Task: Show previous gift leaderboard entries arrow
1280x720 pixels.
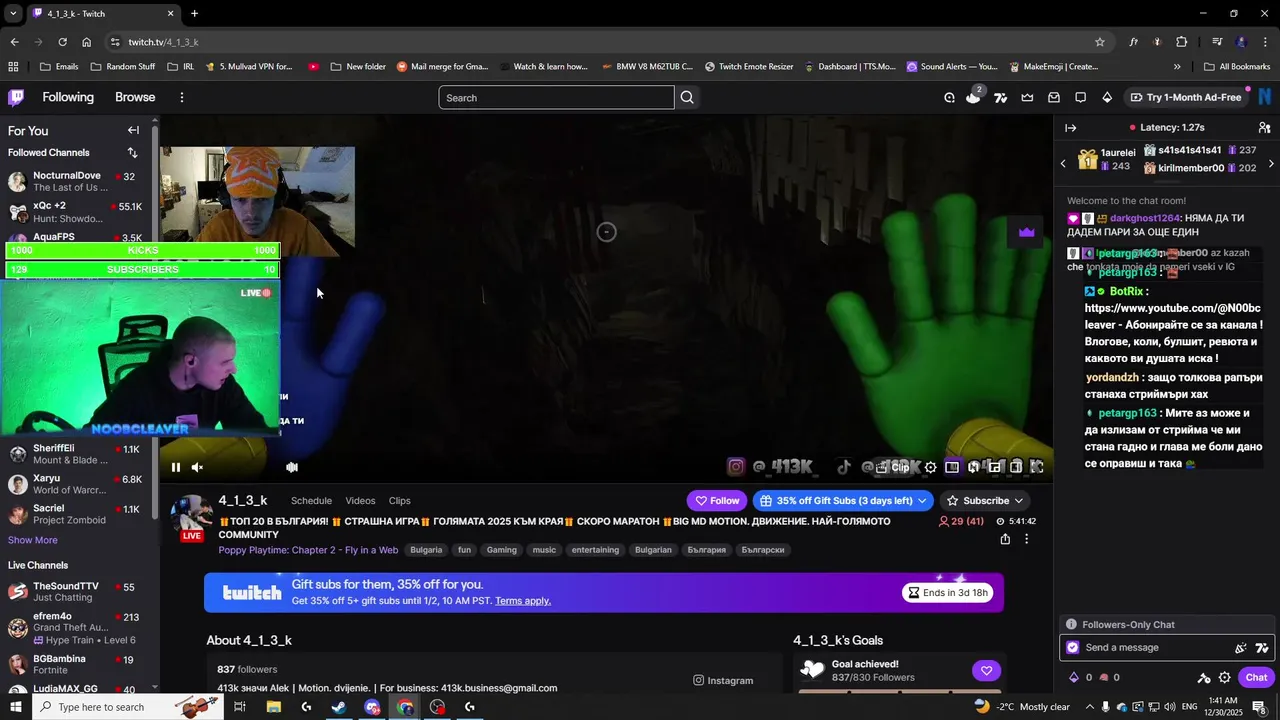Action: [1063, 164]
